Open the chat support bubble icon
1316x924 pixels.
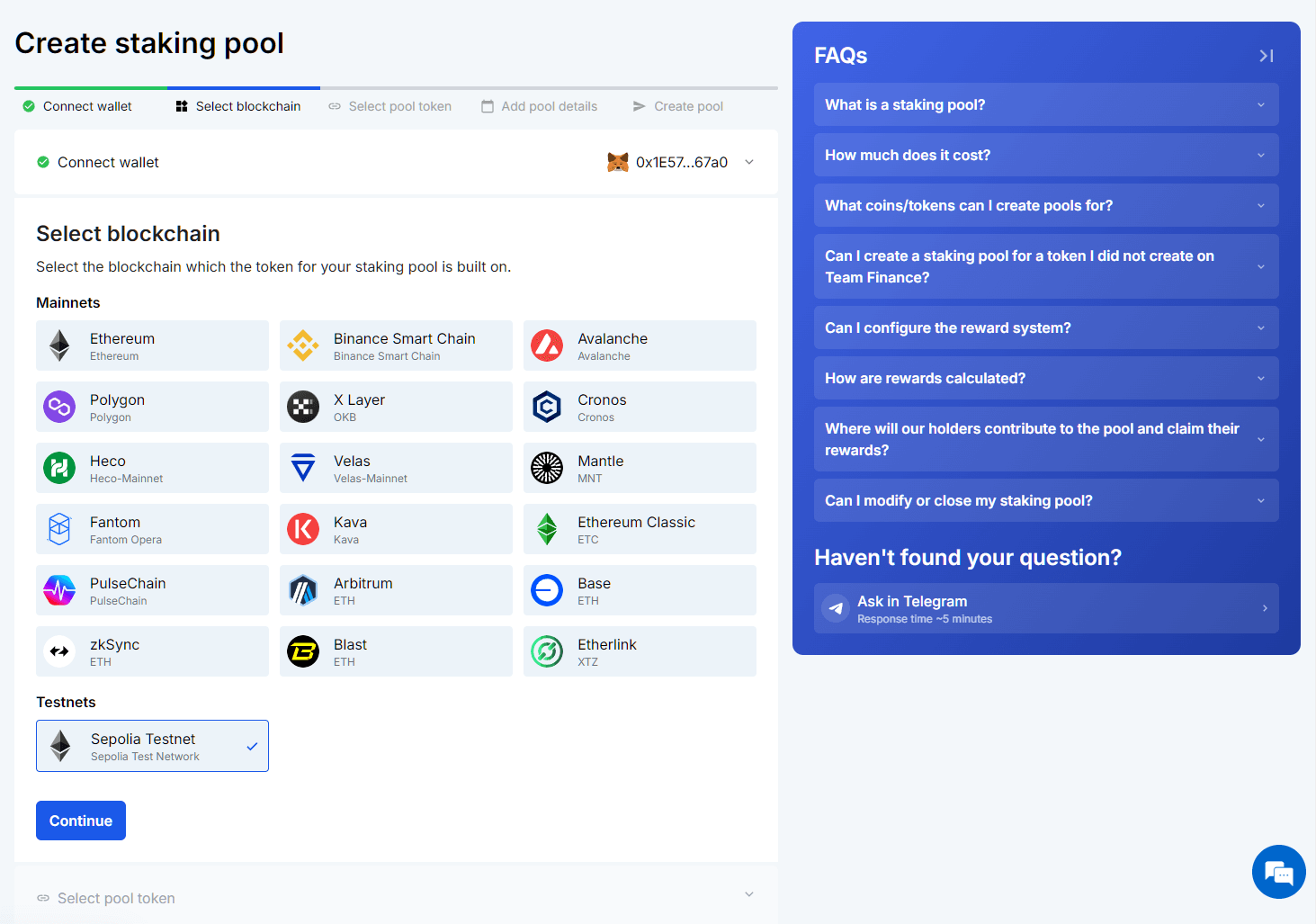click(1278, 872)
